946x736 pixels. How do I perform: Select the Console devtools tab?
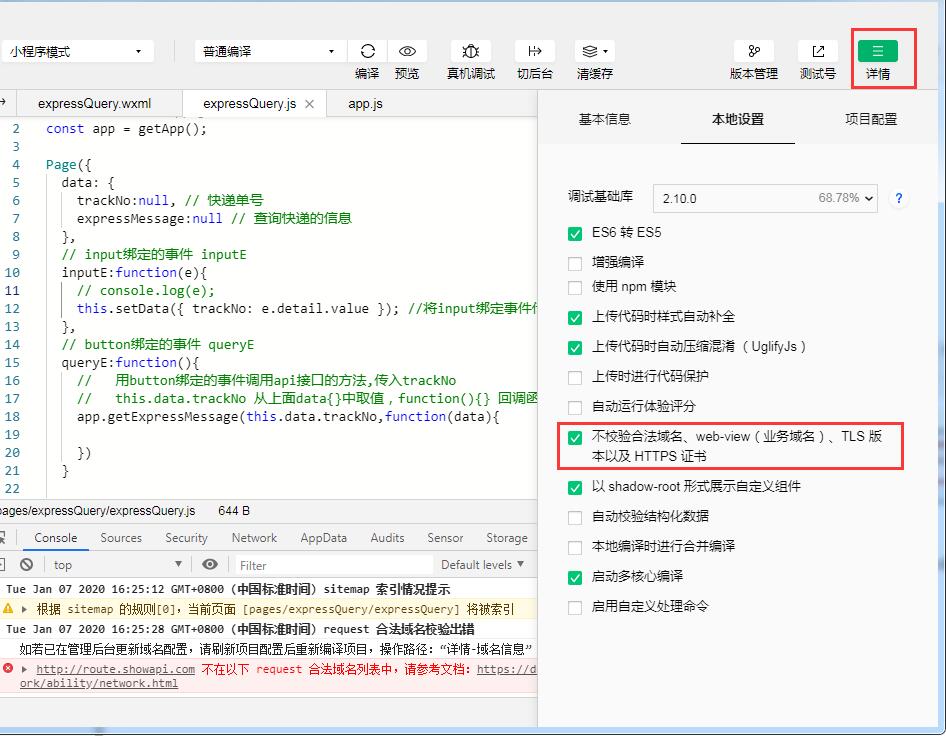pos(56,538)
